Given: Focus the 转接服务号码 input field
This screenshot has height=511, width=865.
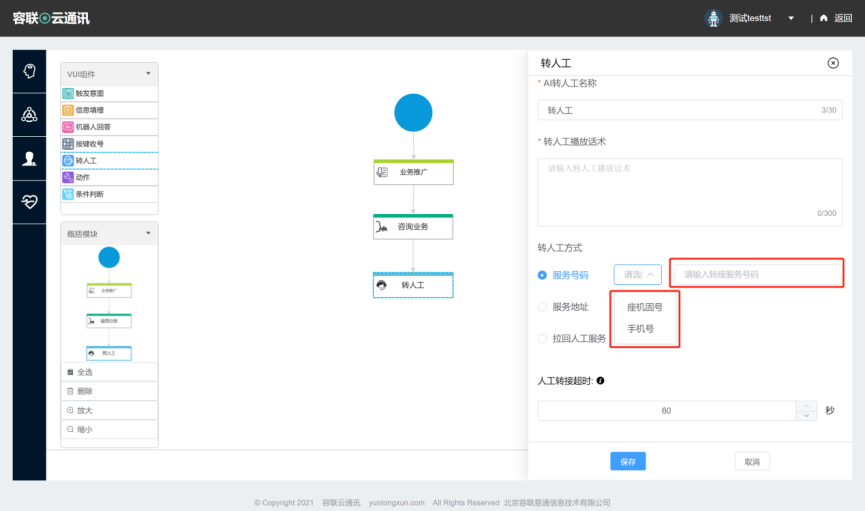Looking at the screenshot, I should 756,274.
